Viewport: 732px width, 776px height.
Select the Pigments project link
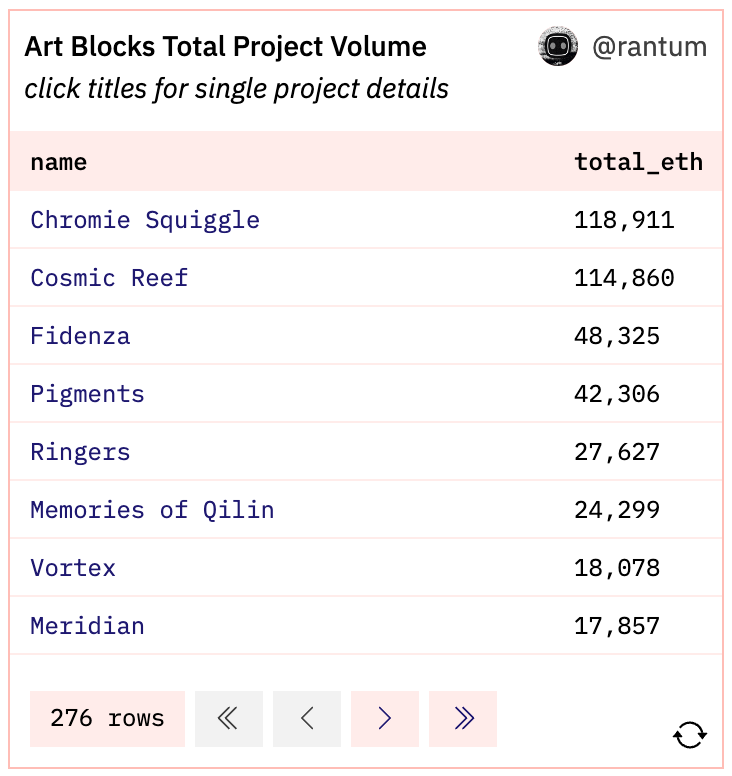pos(87,394)
